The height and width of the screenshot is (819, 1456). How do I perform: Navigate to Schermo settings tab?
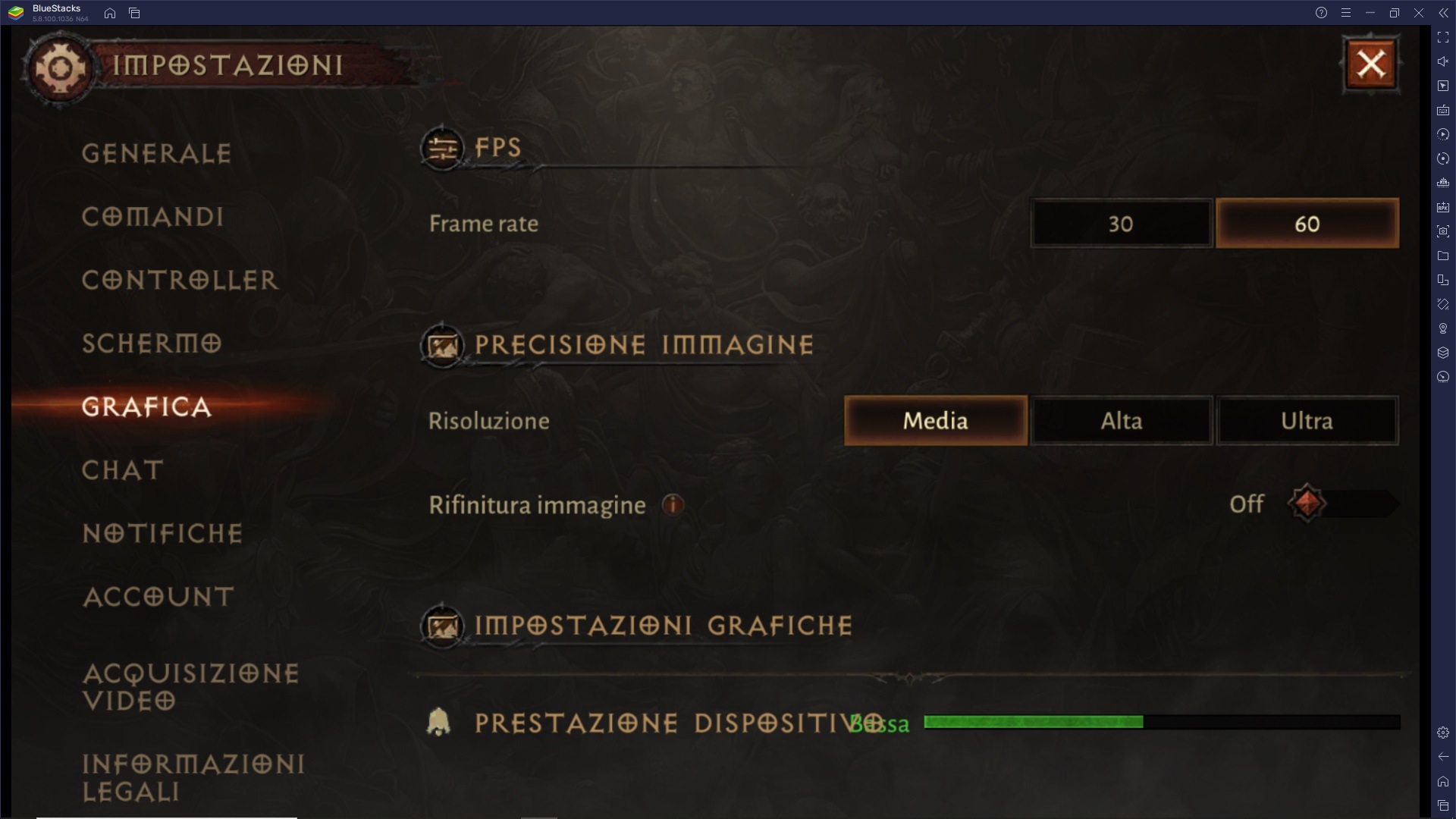click(152, 343)
